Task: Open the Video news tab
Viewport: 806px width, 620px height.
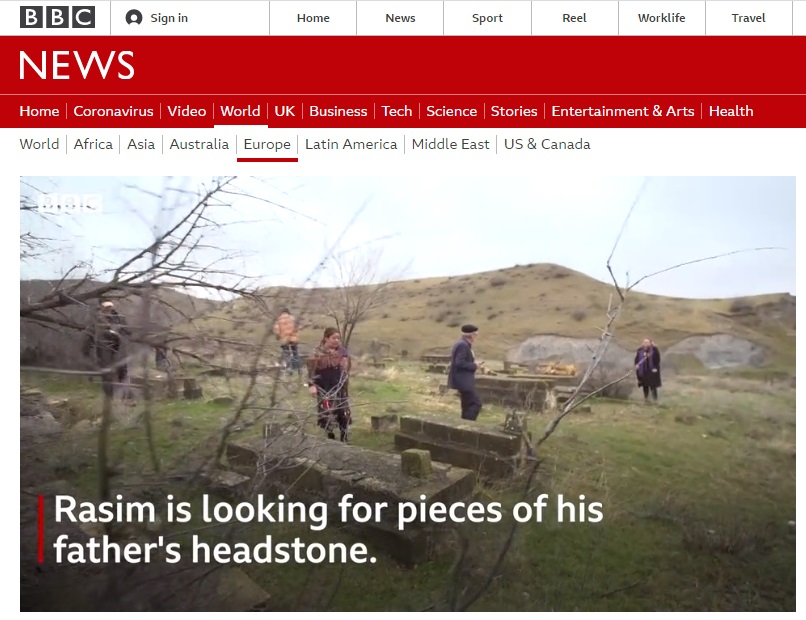Action: pyautogui.click(x=187, y=111)
